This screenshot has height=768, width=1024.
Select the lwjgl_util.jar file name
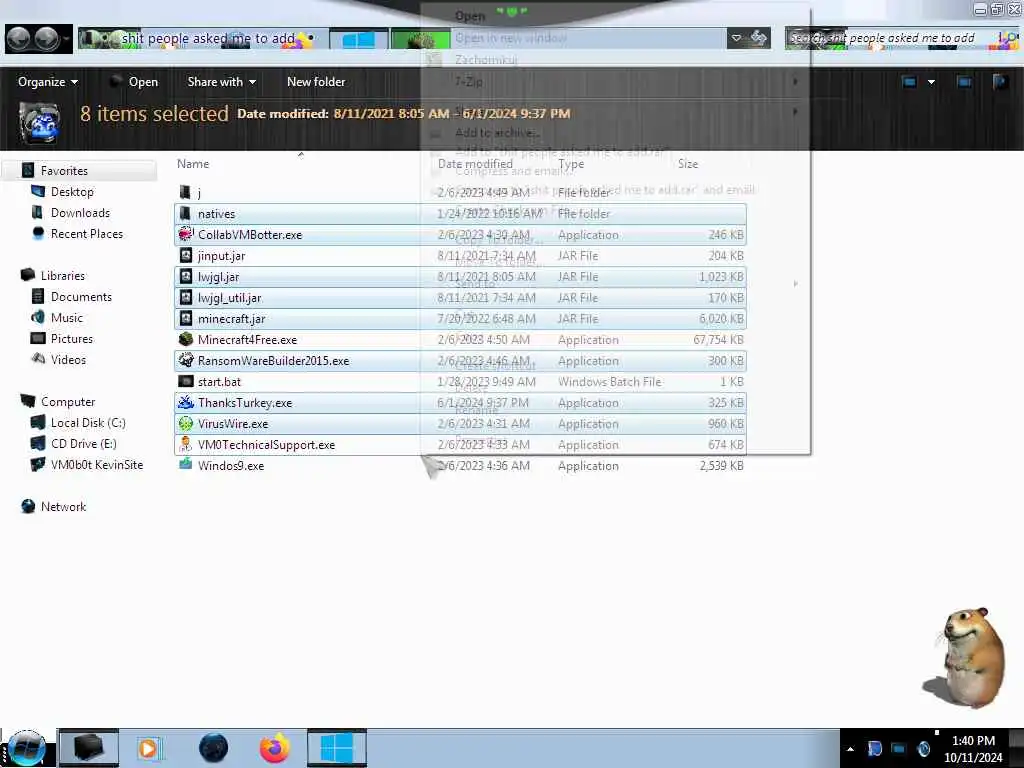tap(229, 298)
